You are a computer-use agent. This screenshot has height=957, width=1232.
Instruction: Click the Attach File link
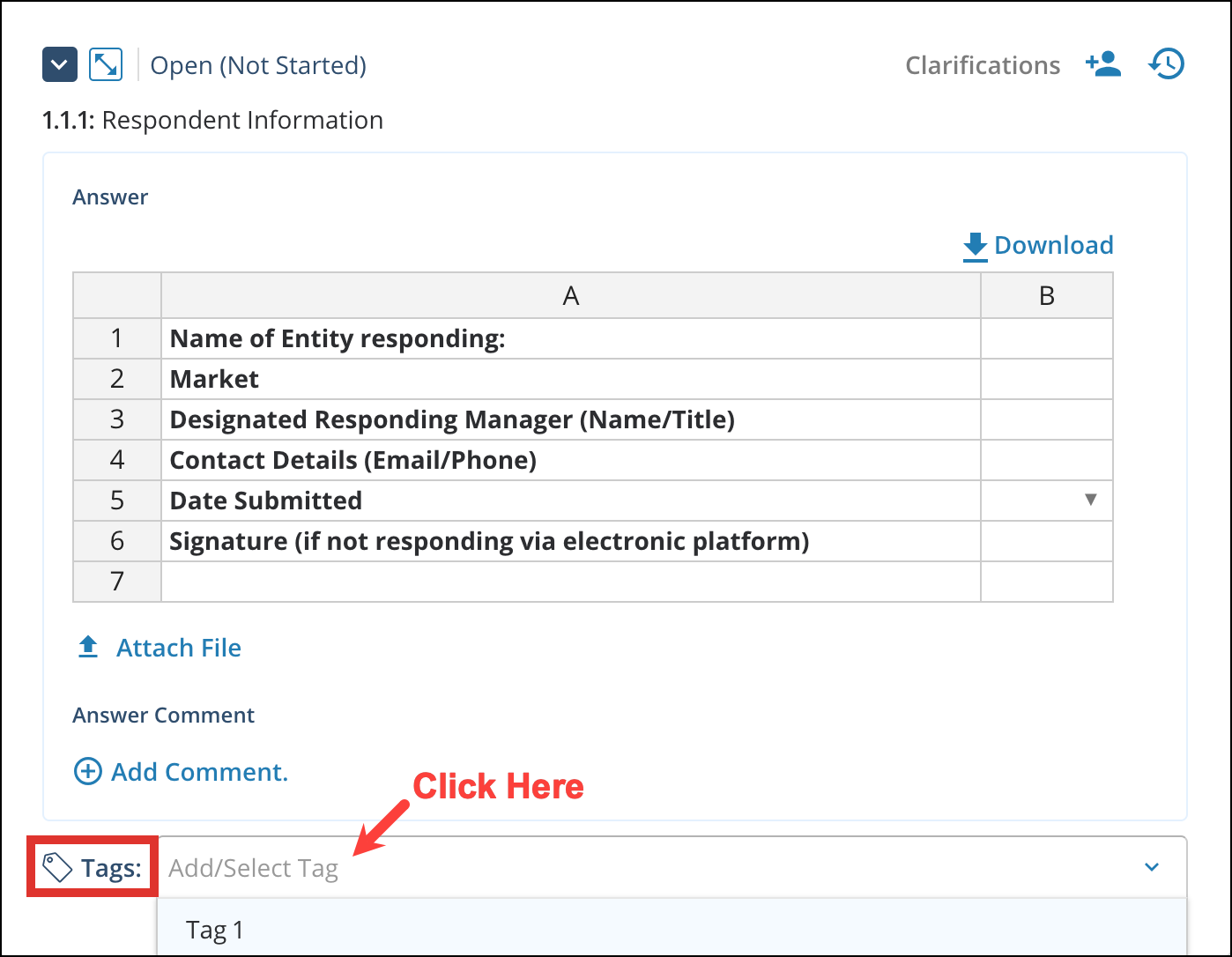click(178, 647)
